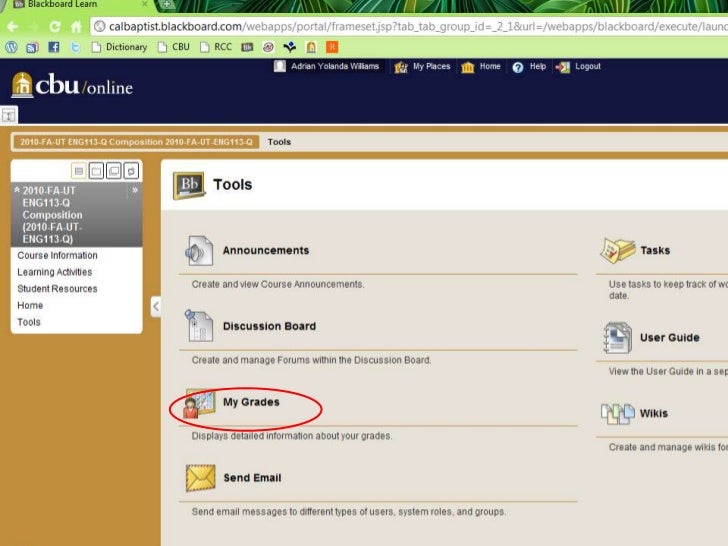The width and height of the screenshot is (728, 546).
Task: Click the Tasks folder icon
Action: pyautogui.click(x=618, y=251)
